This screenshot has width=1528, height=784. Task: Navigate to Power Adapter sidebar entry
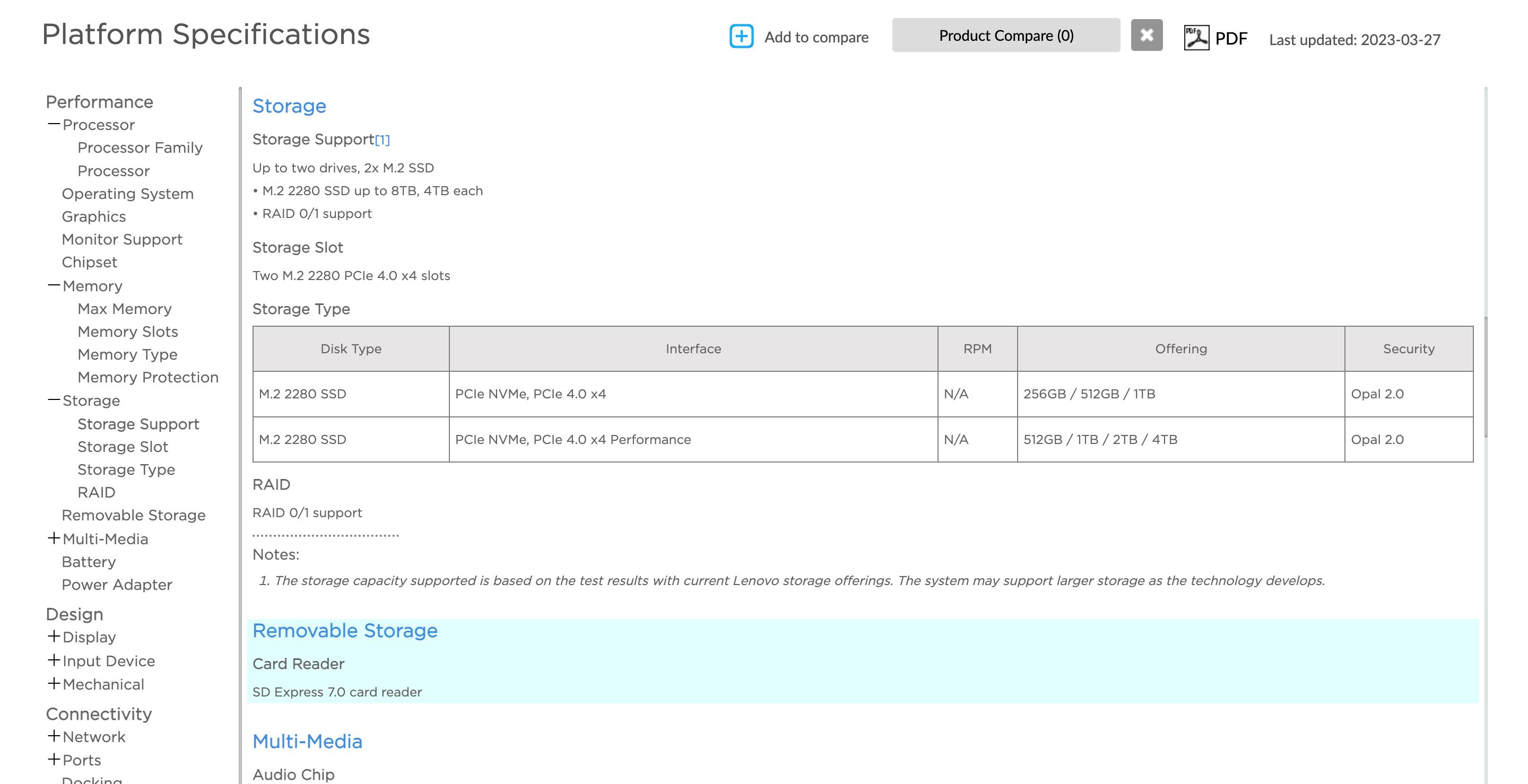click(117, 585)
